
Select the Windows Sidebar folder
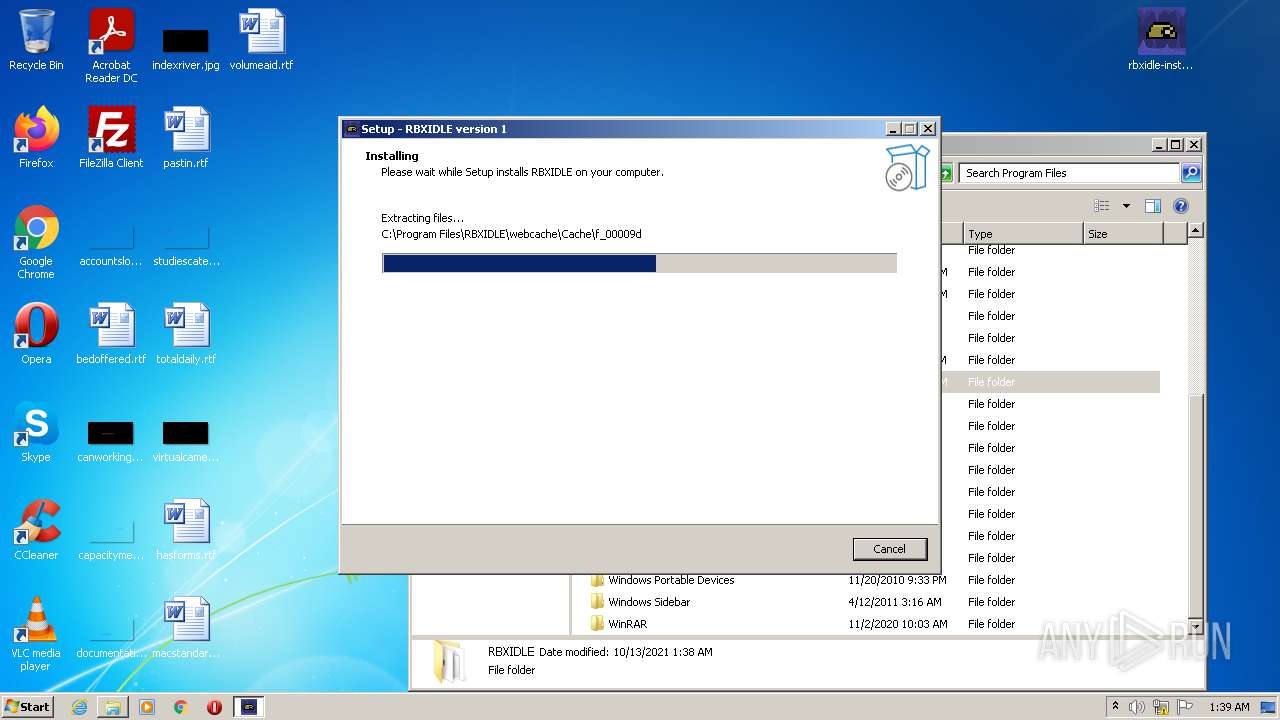pos(649,602)
